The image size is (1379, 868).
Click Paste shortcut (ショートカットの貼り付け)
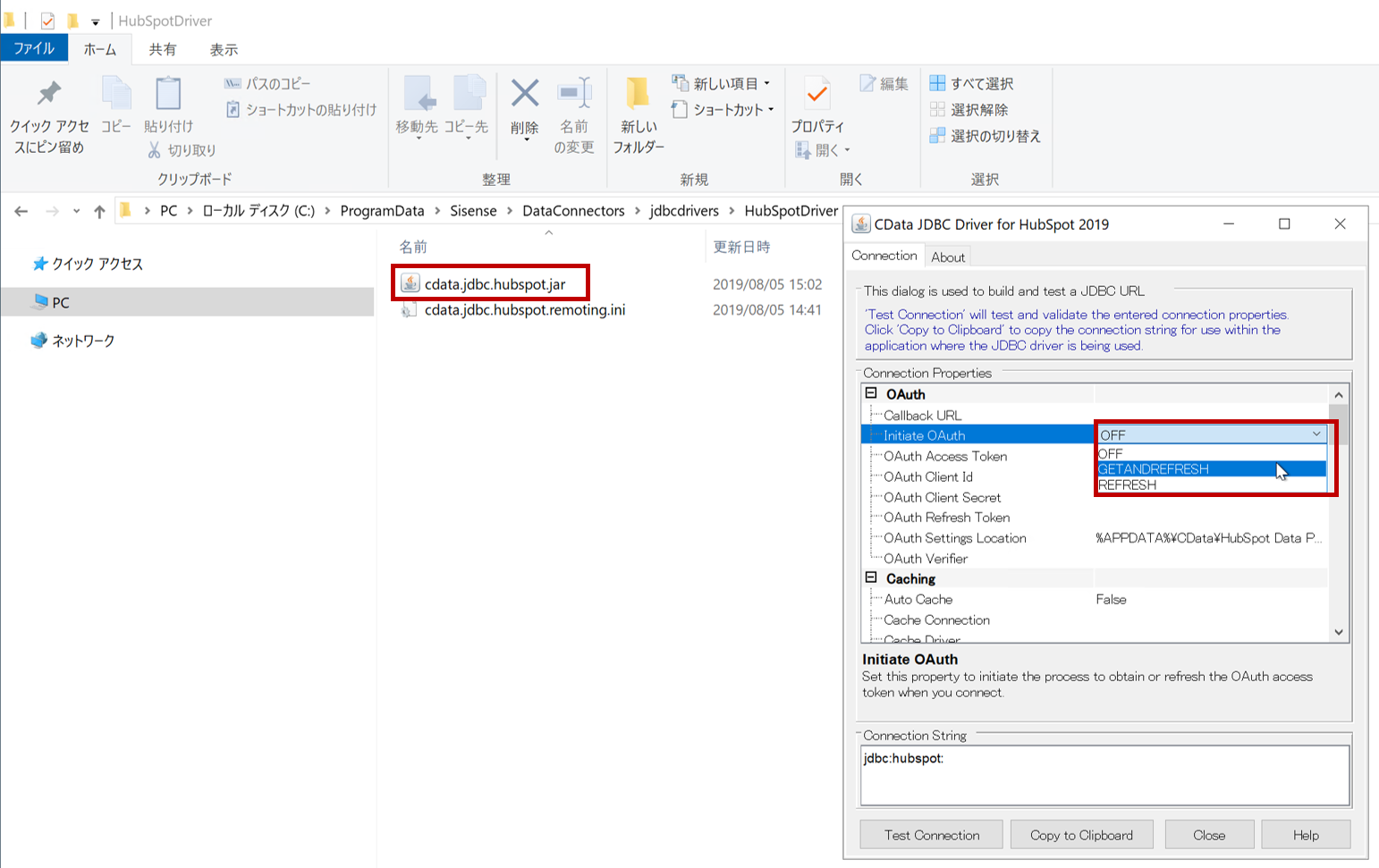300,109
